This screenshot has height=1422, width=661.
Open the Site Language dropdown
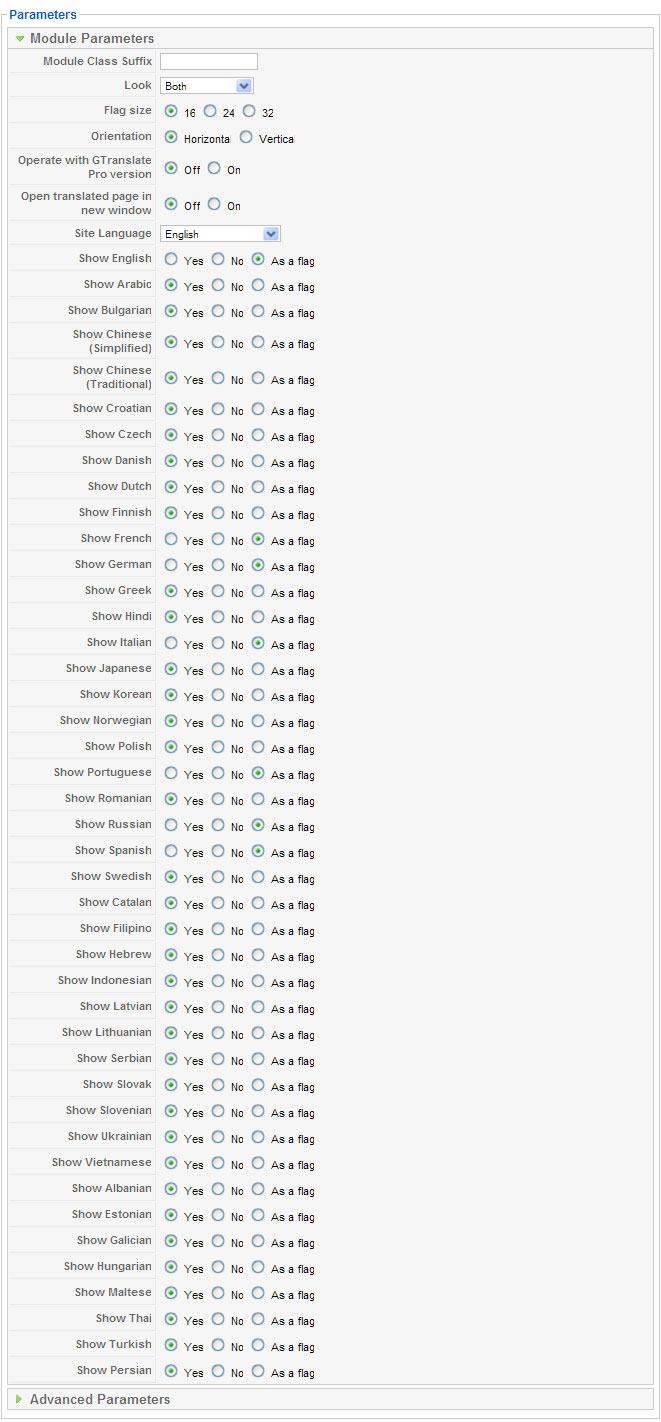[x=220, y=234]
